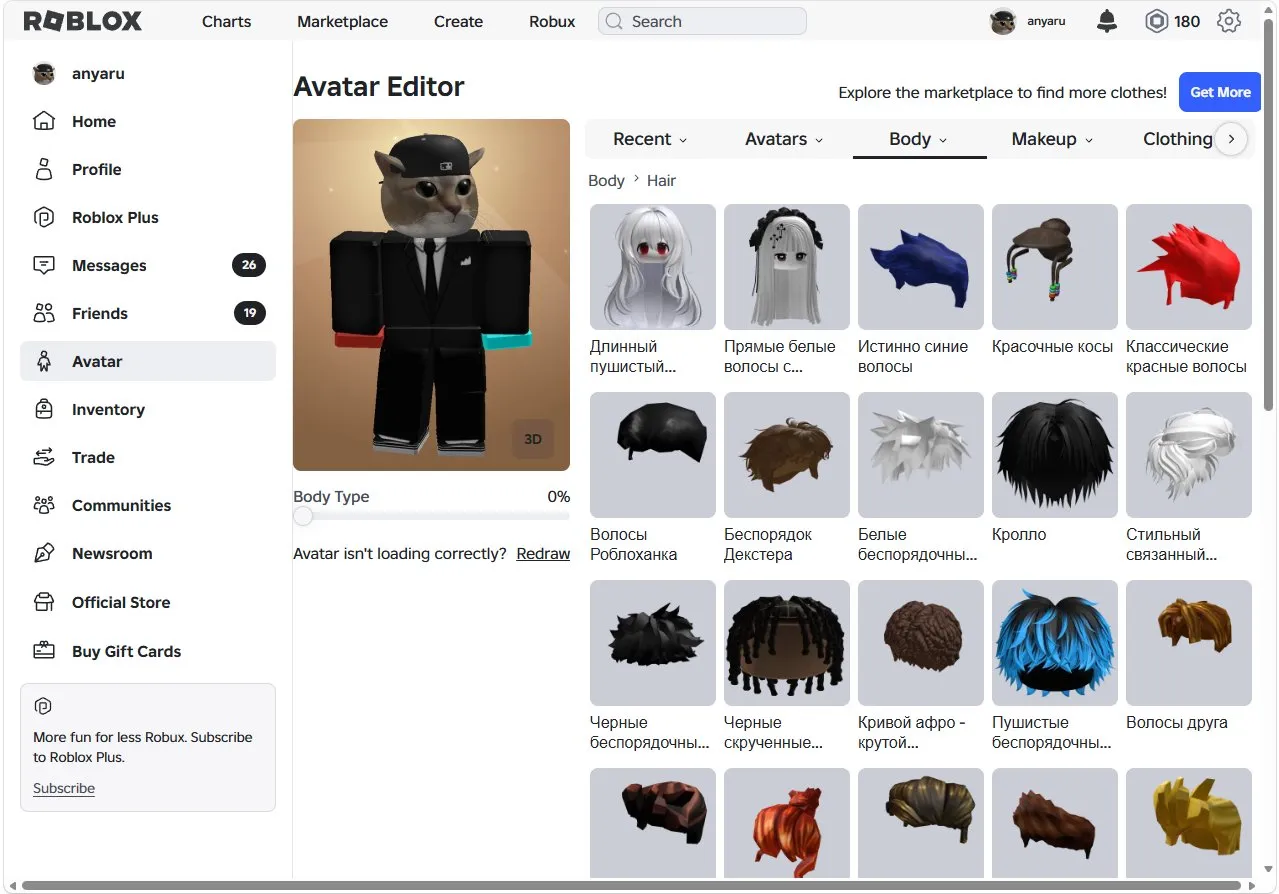Click the Roblox Plus icon in promo card

[x=42, y=707]
